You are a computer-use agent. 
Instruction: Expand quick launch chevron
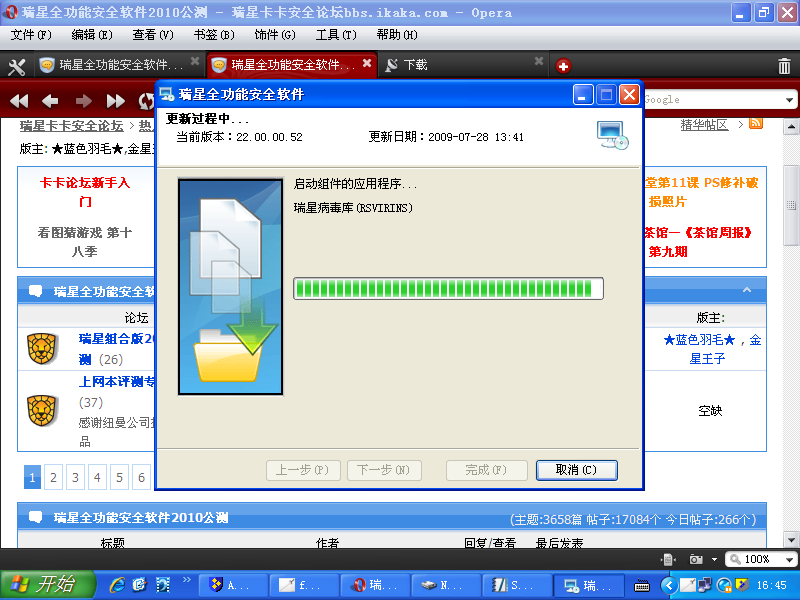tap(186, 579)
